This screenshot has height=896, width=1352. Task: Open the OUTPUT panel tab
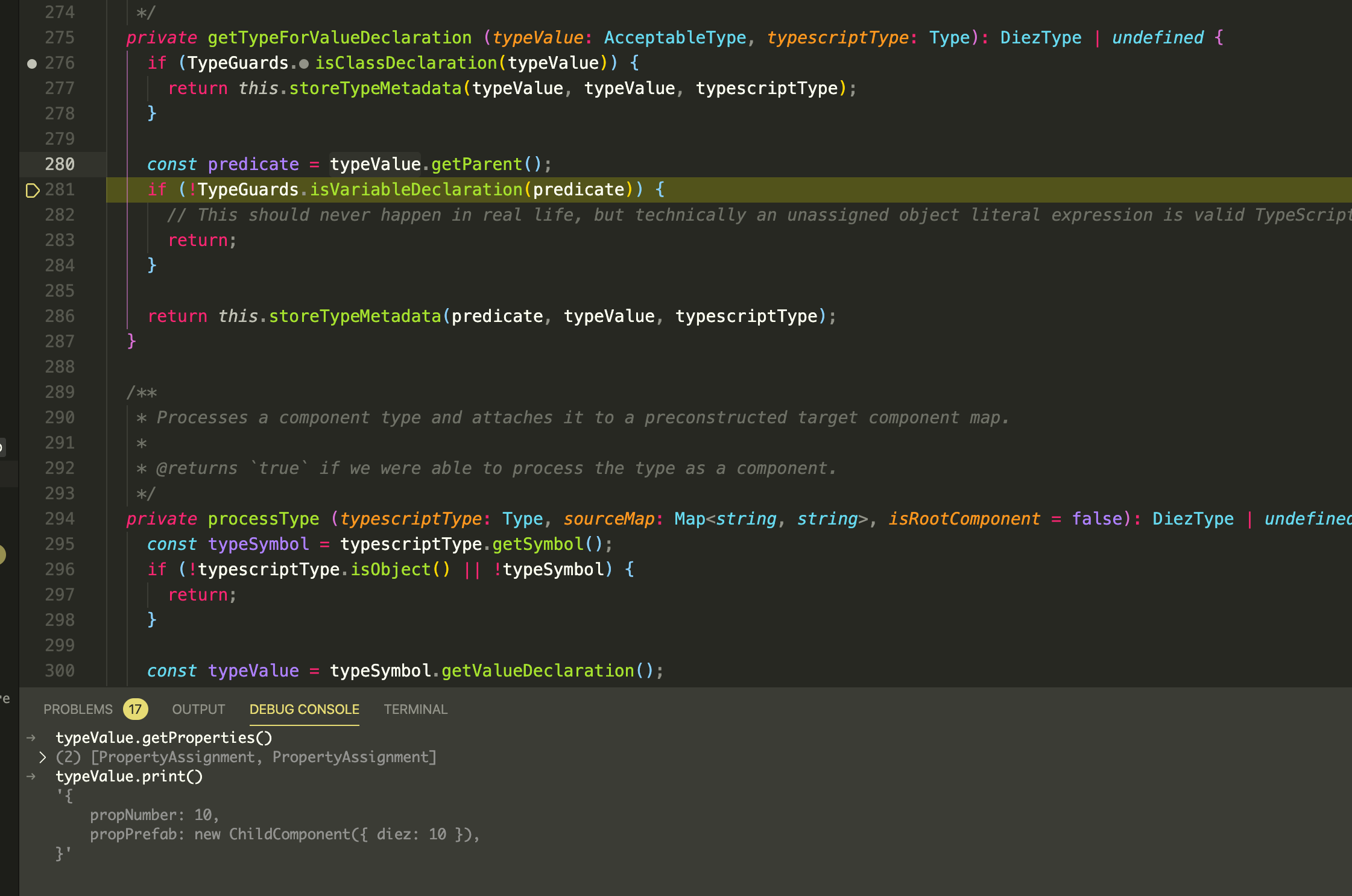(x=198, y=709)
